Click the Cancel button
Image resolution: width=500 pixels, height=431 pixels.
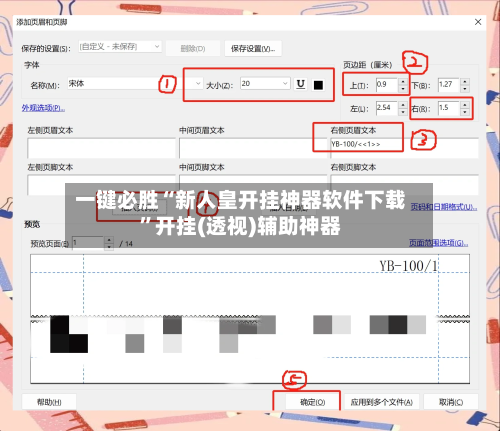pos(451,402)
